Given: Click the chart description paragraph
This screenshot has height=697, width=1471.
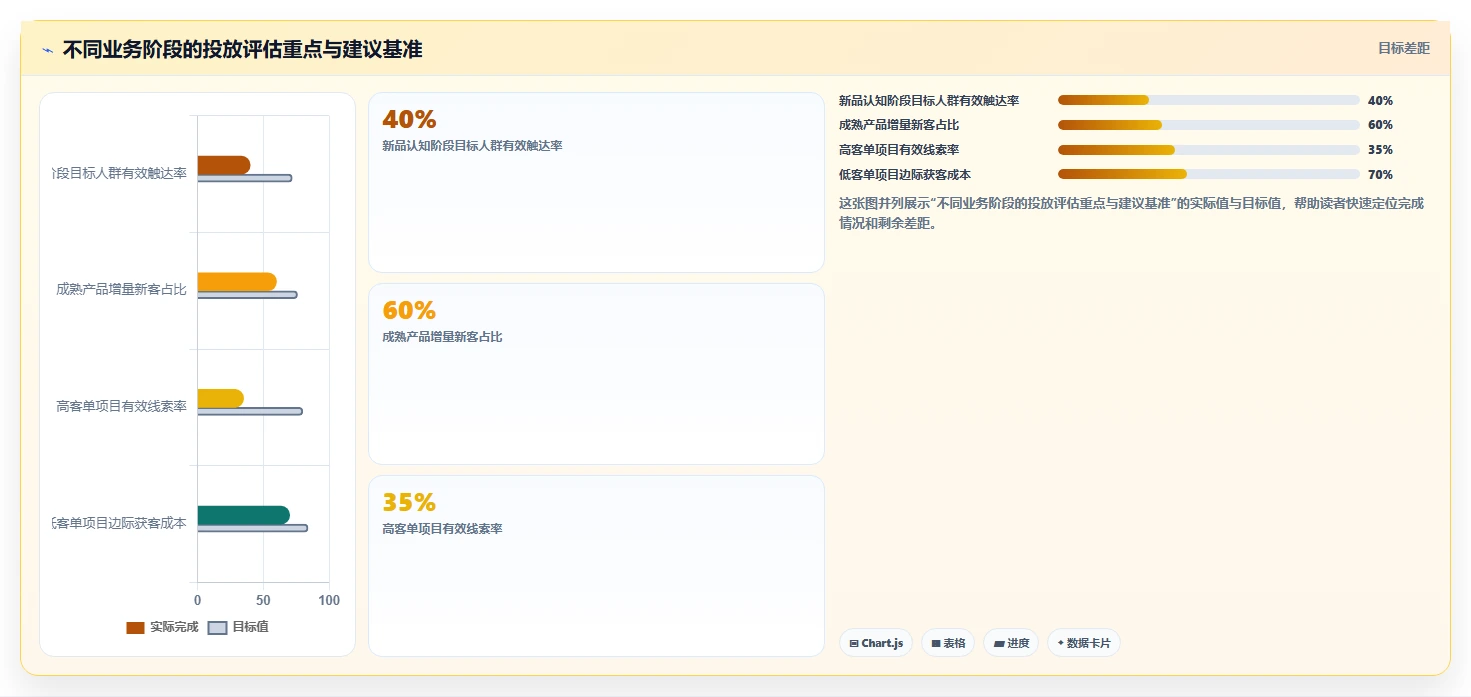Looking at the screenshot, I should (x=1131, y=213).
